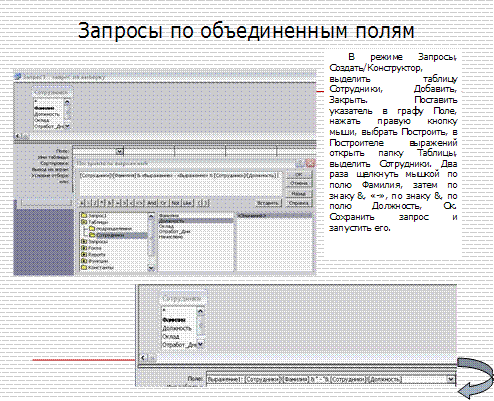Click the Not operator button
The height and width of the screenshot is (401, 494).
[175, 203]
